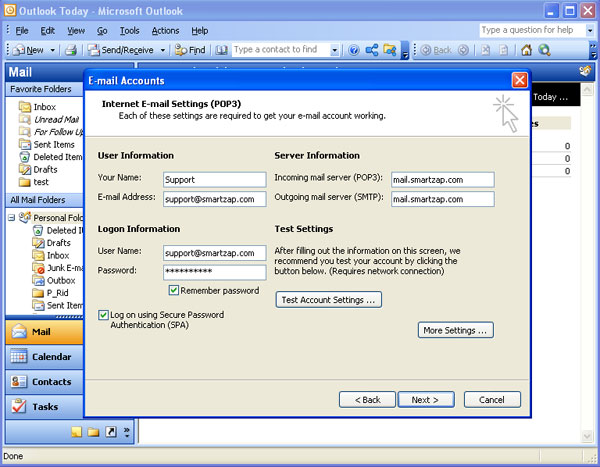Viewport: 600px width, 467px height.
Task: Click the Password field
Action: 215,272
